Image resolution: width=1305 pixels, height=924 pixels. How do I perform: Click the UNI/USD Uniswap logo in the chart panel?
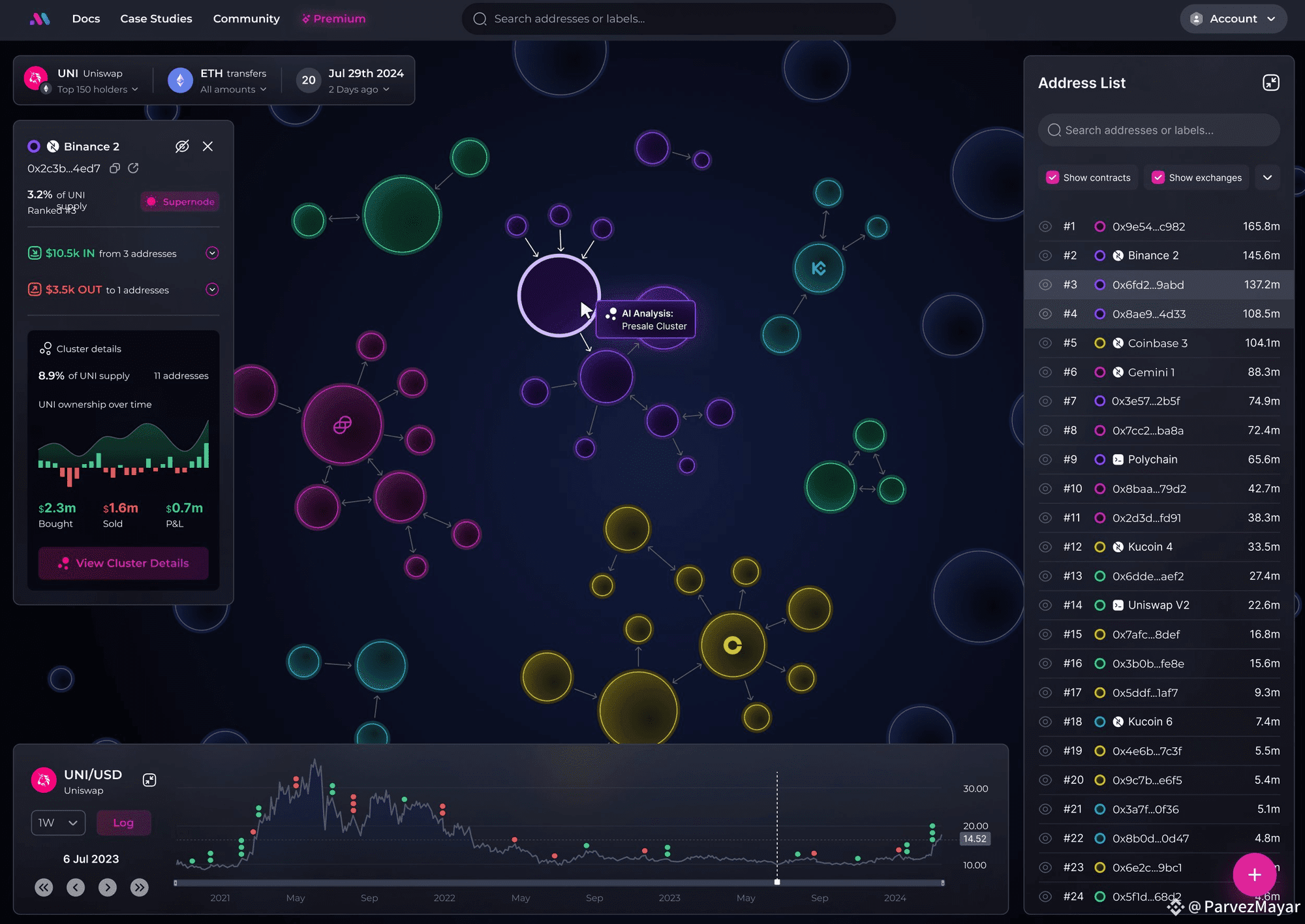(x=44, y=780)
